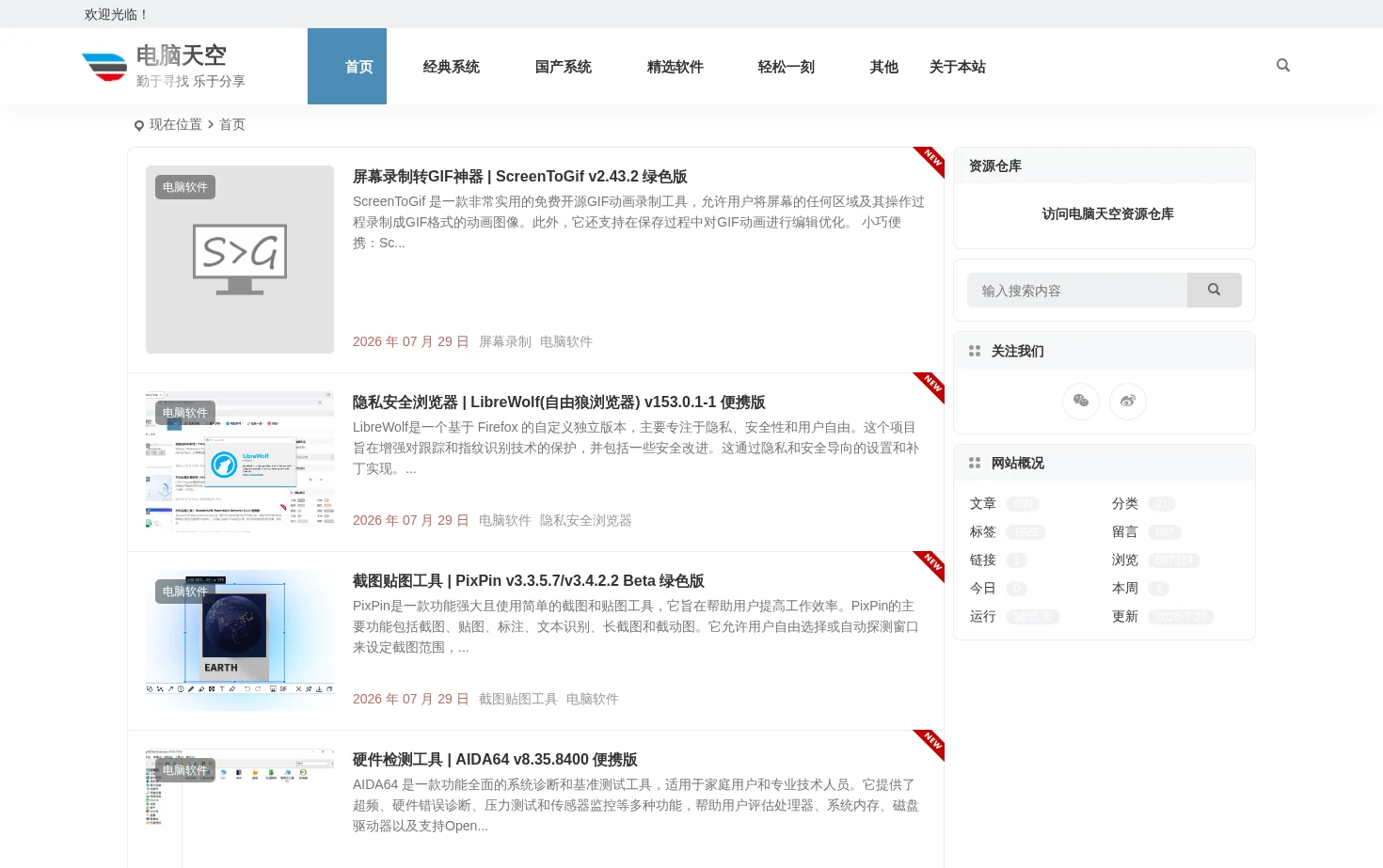
Task: Click the 浏览 statistic label
Action: pyautogui.click(x=1125, y=560)
